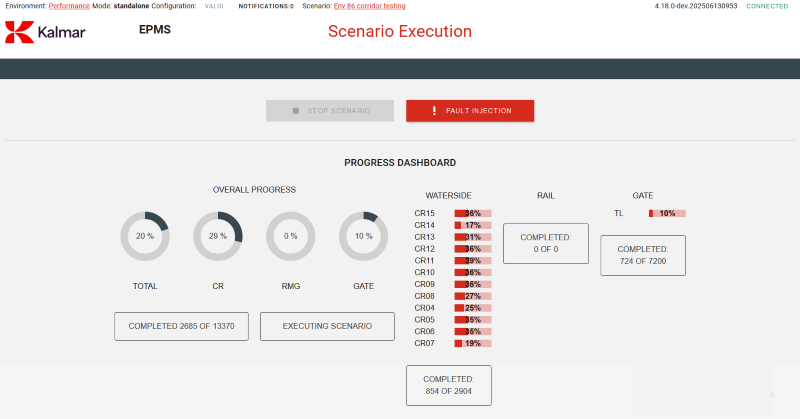Click the CR07 progress bar
This screenshot has width=800, height=419.
click(472, 343)
